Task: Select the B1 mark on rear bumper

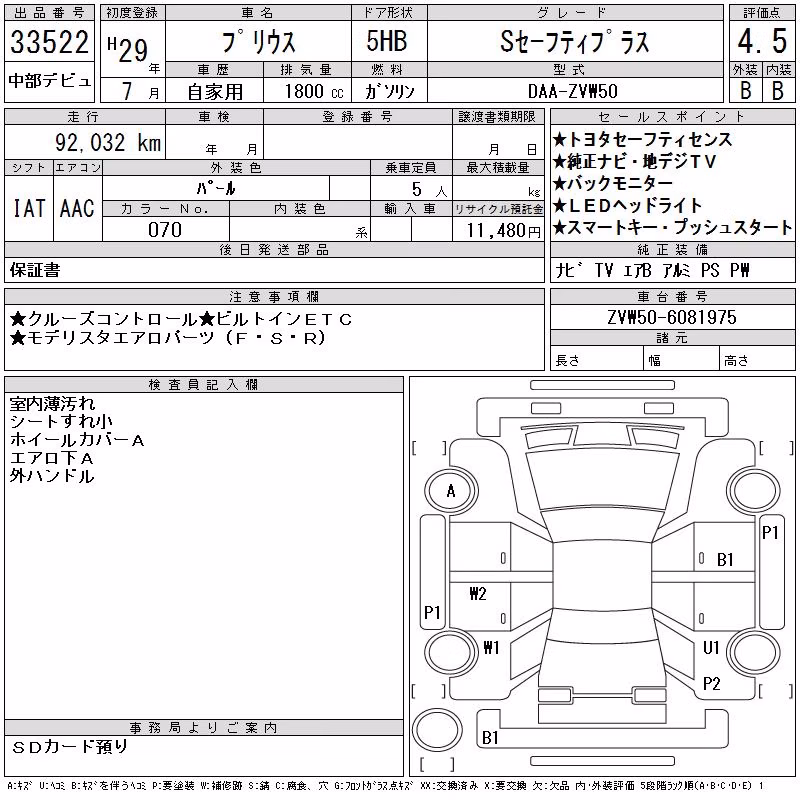Action: point(490,737)
